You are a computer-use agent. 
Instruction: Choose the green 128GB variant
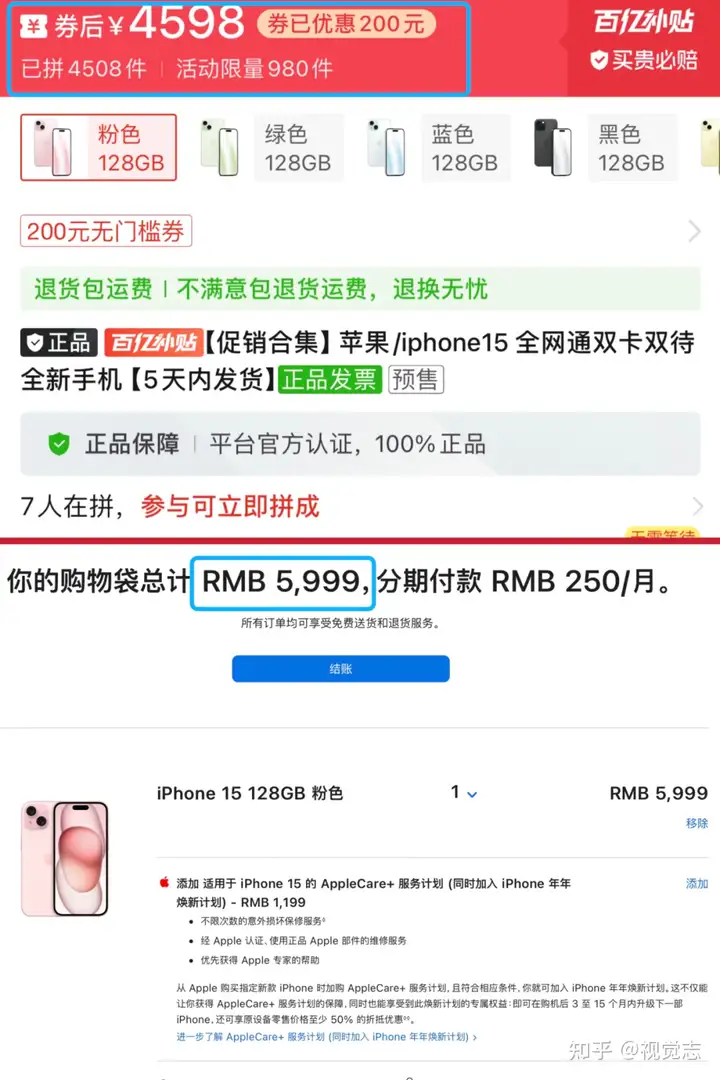[x=270, y=147]
